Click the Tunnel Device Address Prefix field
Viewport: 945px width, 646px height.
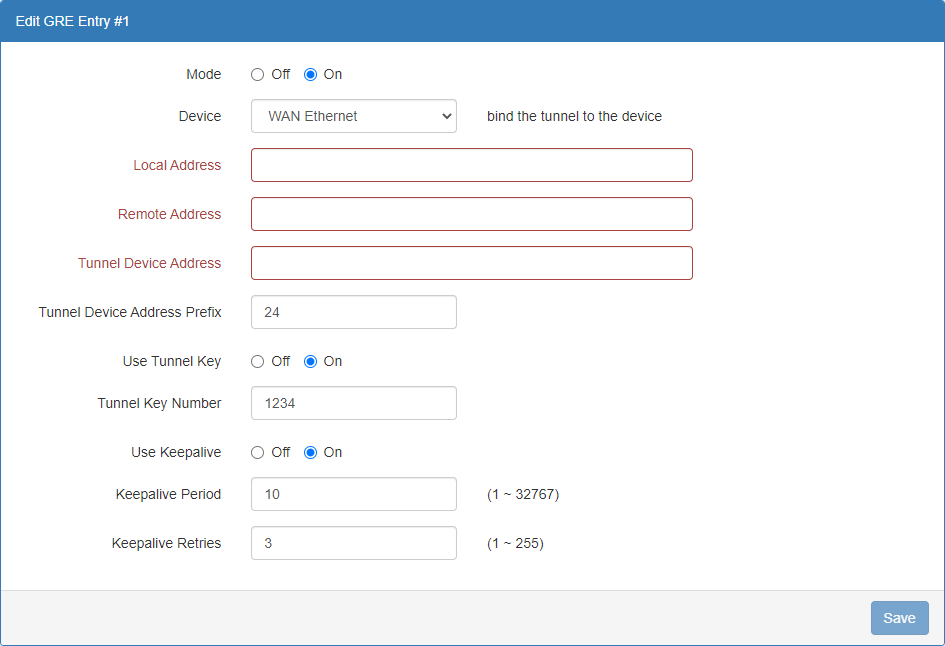coord(354,312)
